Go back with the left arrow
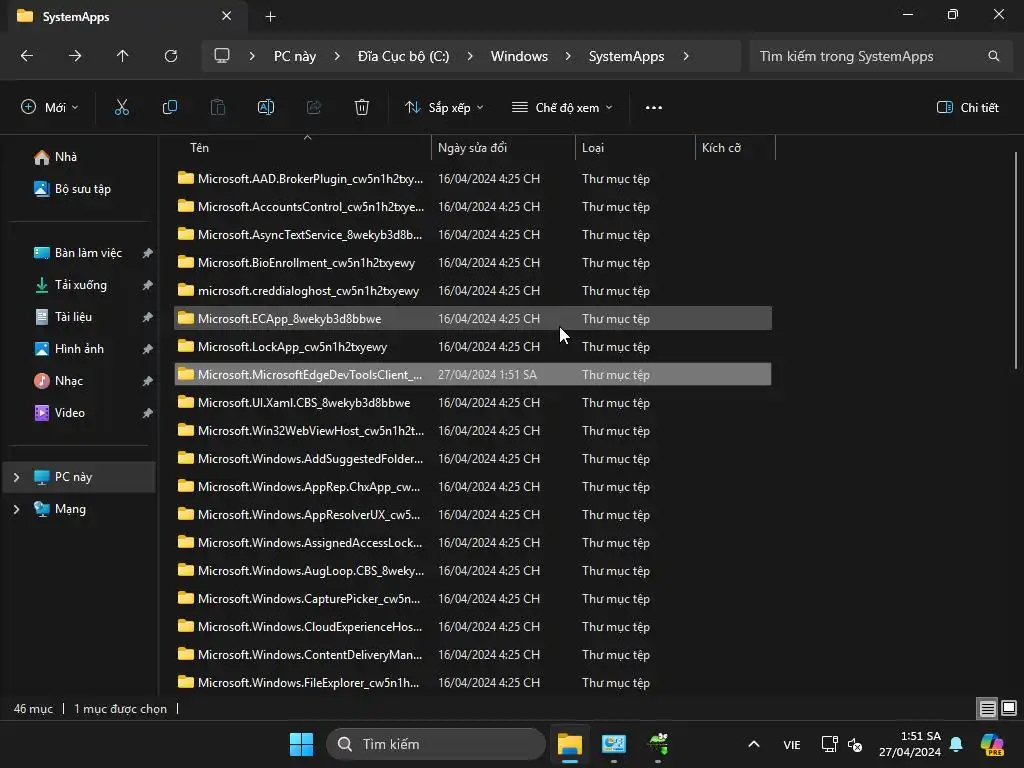Image resolution: width=1024 pixels, height=768 pixels. point(27,56)
